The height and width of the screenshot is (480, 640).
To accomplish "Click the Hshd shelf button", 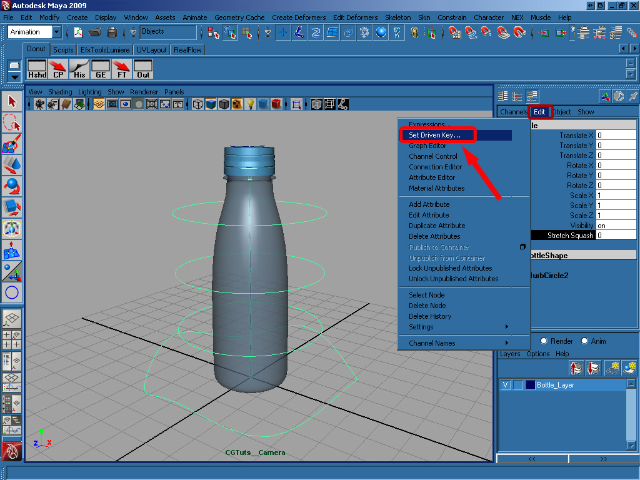I will coord(37,70).
